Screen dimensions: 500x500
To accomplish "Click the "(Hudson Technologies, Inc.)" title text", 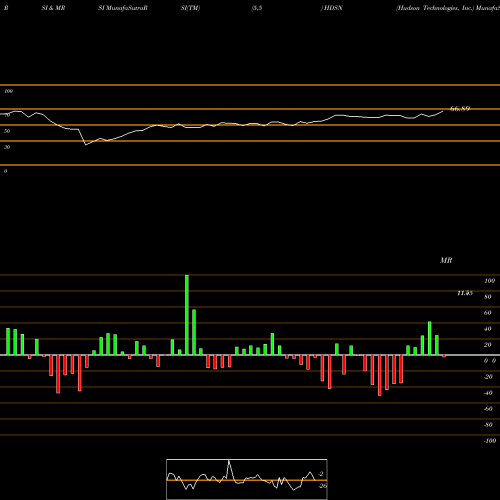I will click(x=435, y=8).
